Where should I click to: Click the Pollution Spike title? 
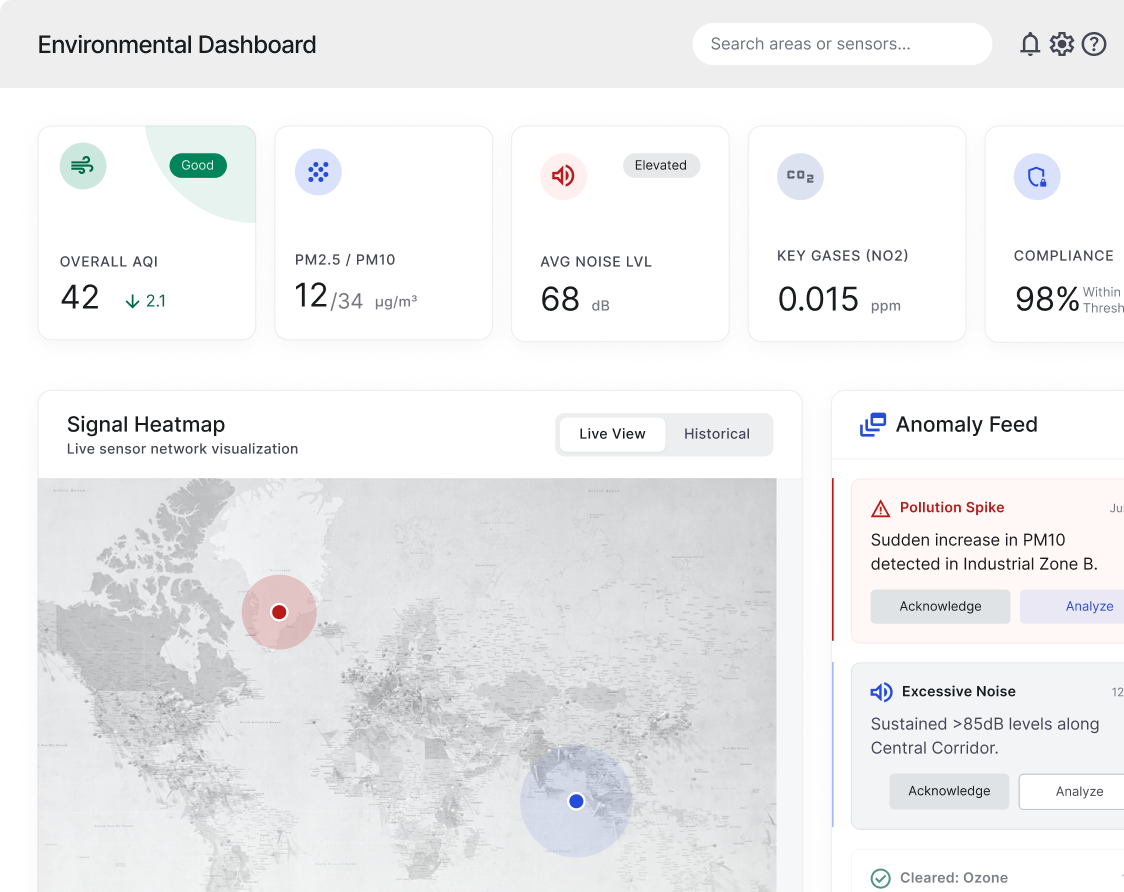point(952,508)
